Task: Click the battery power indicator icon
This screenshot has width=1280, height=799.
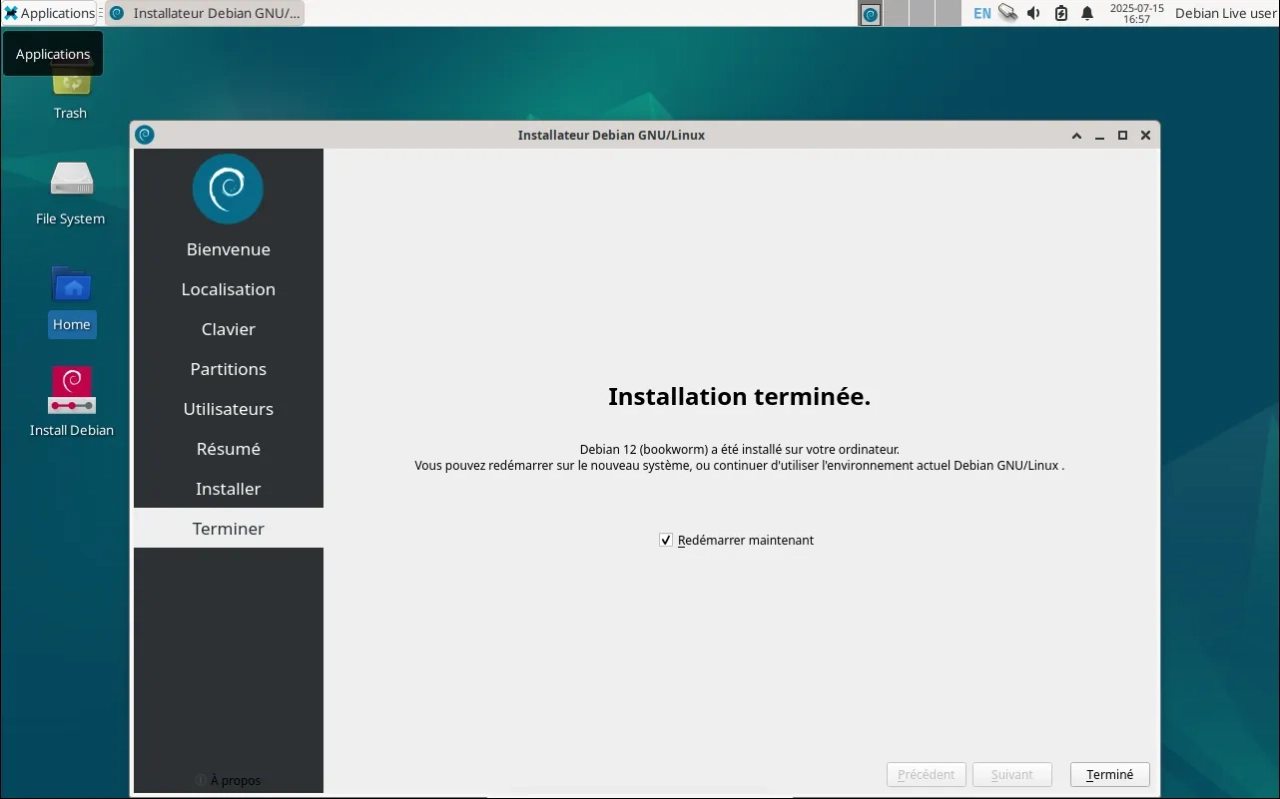Action: click(1061, 13)
